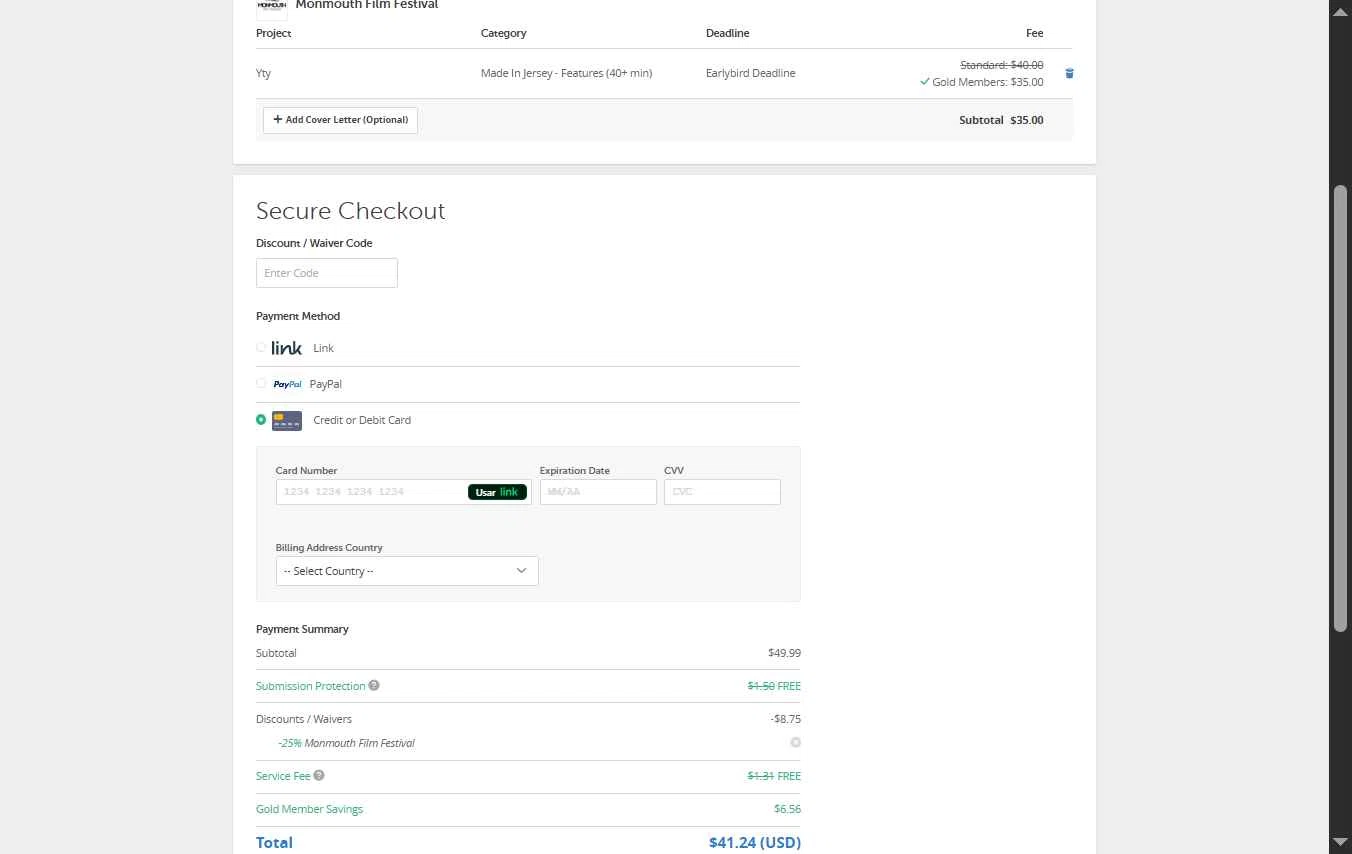Click the PayPal logo icon
The image size is (1352, 854).
[x=287, y=384]
